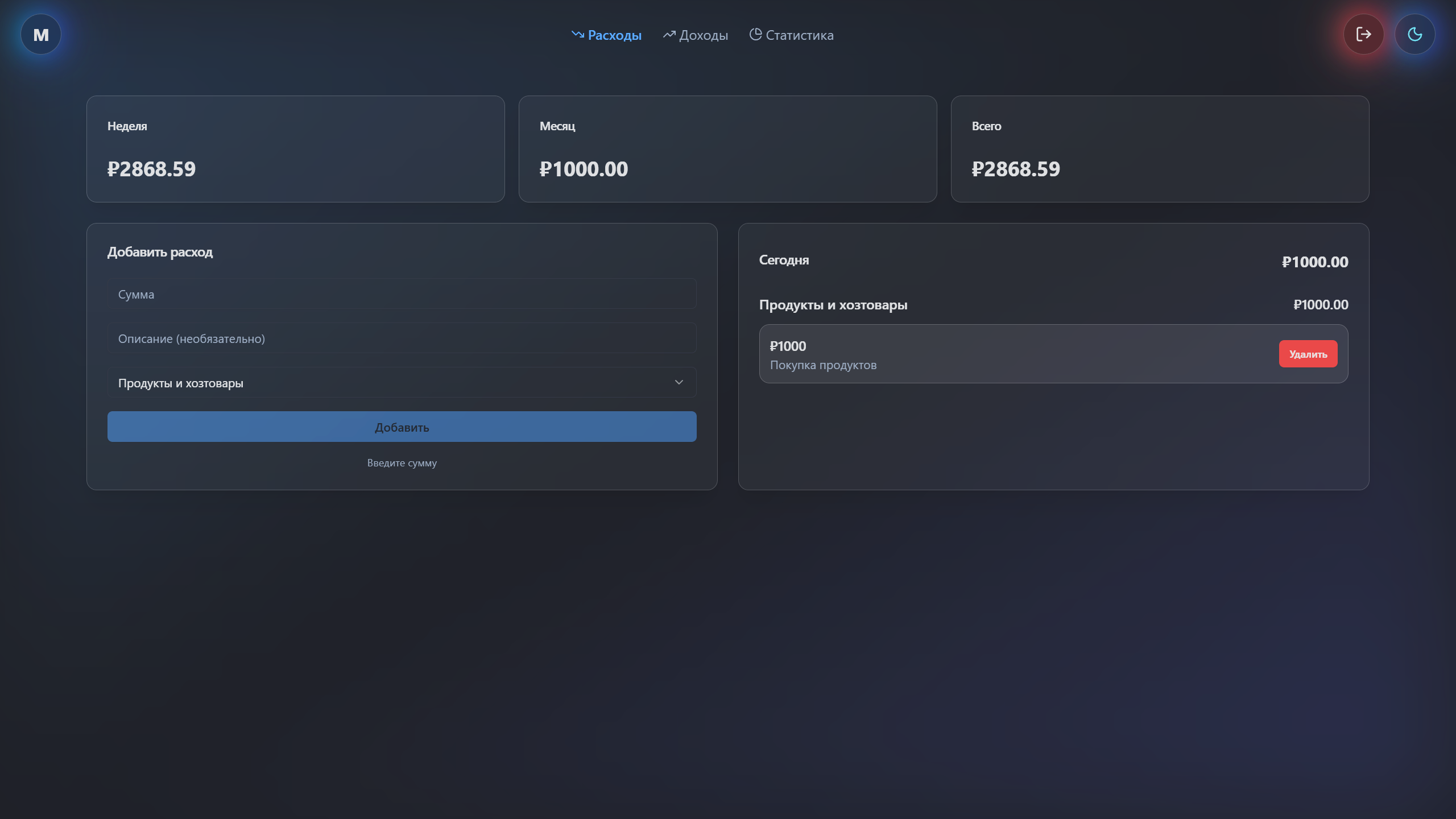Image resolution: width=1456 pixels, height=819 pixels.
Task: Click the Описание (необязательно) field
Action: (402, 338)
